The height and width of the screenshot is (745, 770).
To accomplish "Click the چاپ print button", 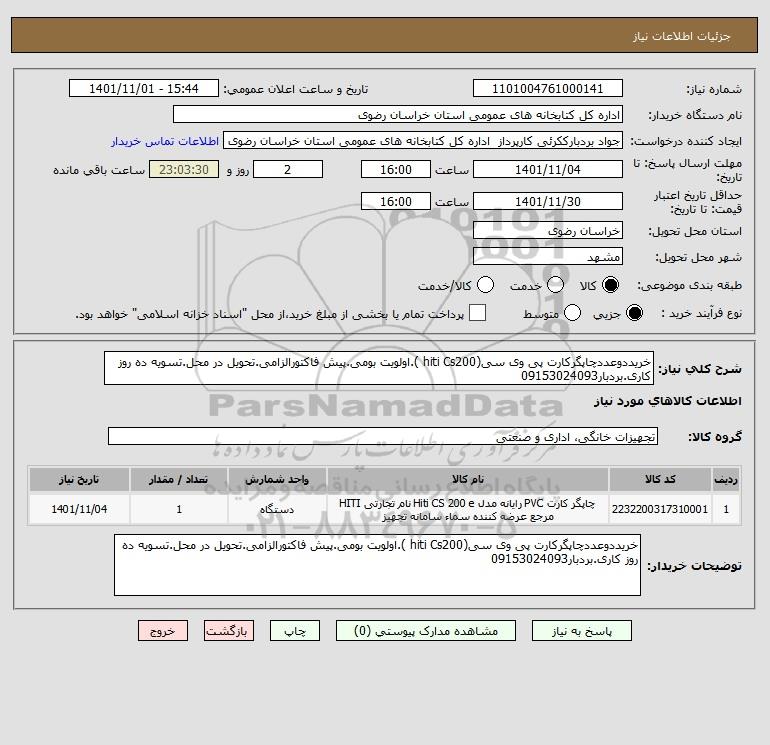I will 295,631.
